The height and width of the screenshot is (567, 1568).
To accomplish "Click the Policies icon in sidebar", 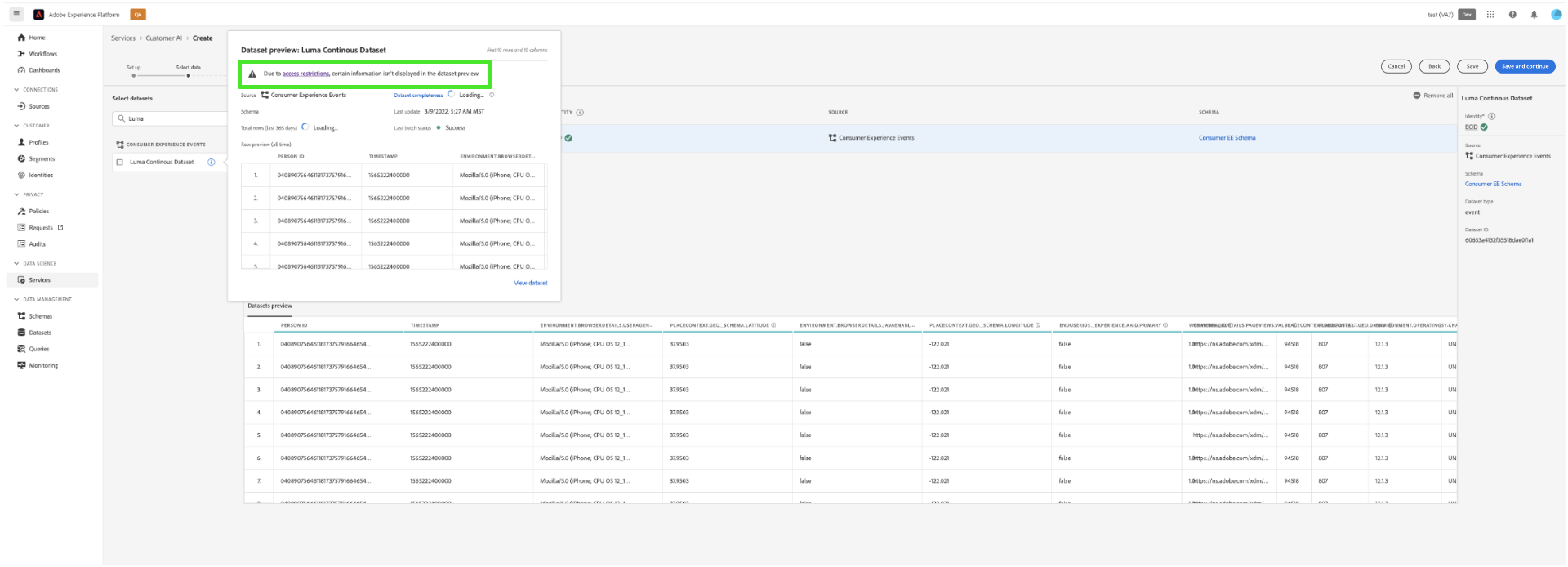I will tap(21, 211).
